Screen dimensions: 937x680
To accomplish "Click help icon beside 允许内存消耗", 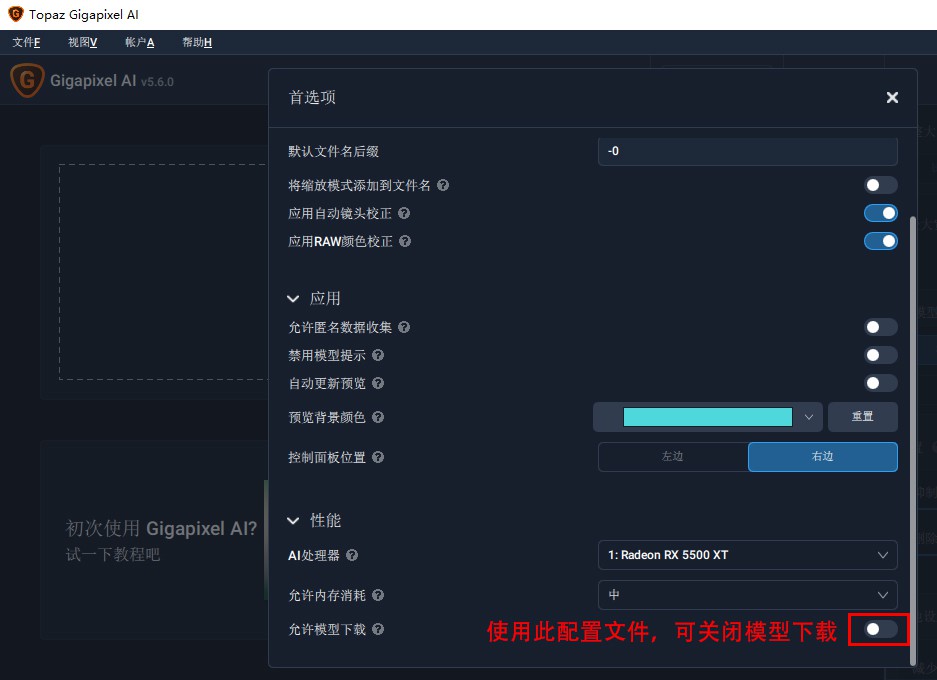I will (x=378, y=595).
